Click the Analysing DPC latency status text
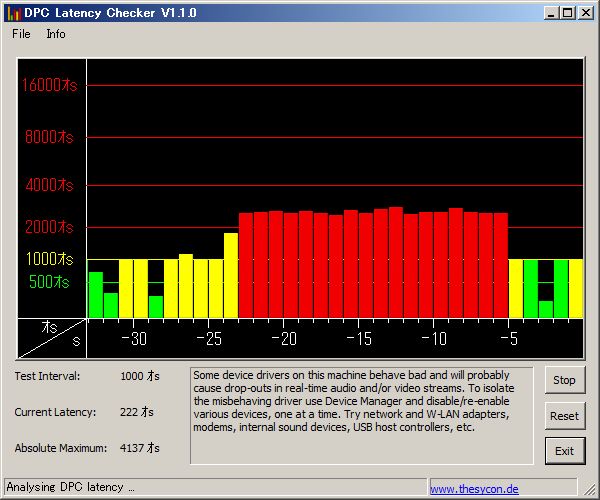600x500 pixels. coord(70,487)
